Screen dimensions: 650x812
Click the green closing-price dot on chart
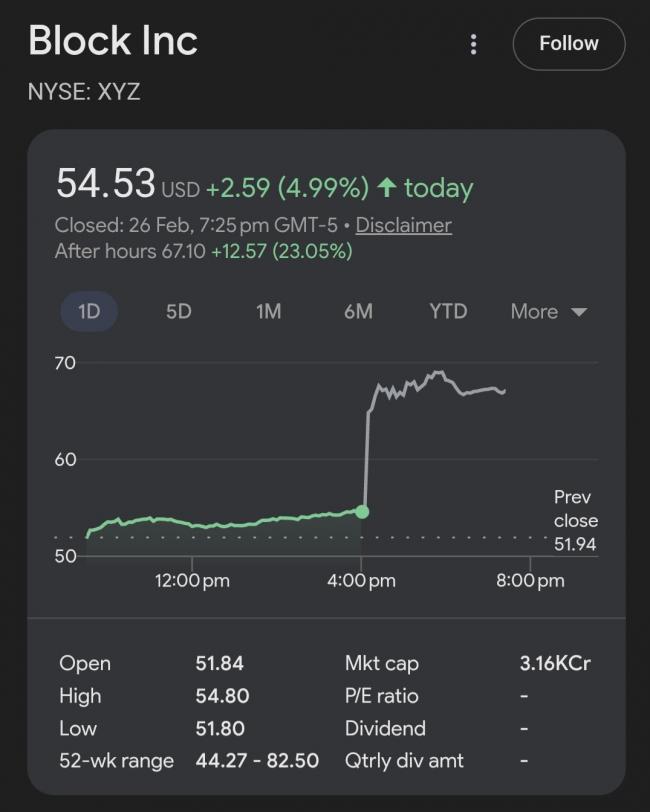click(x=362, y=512)
